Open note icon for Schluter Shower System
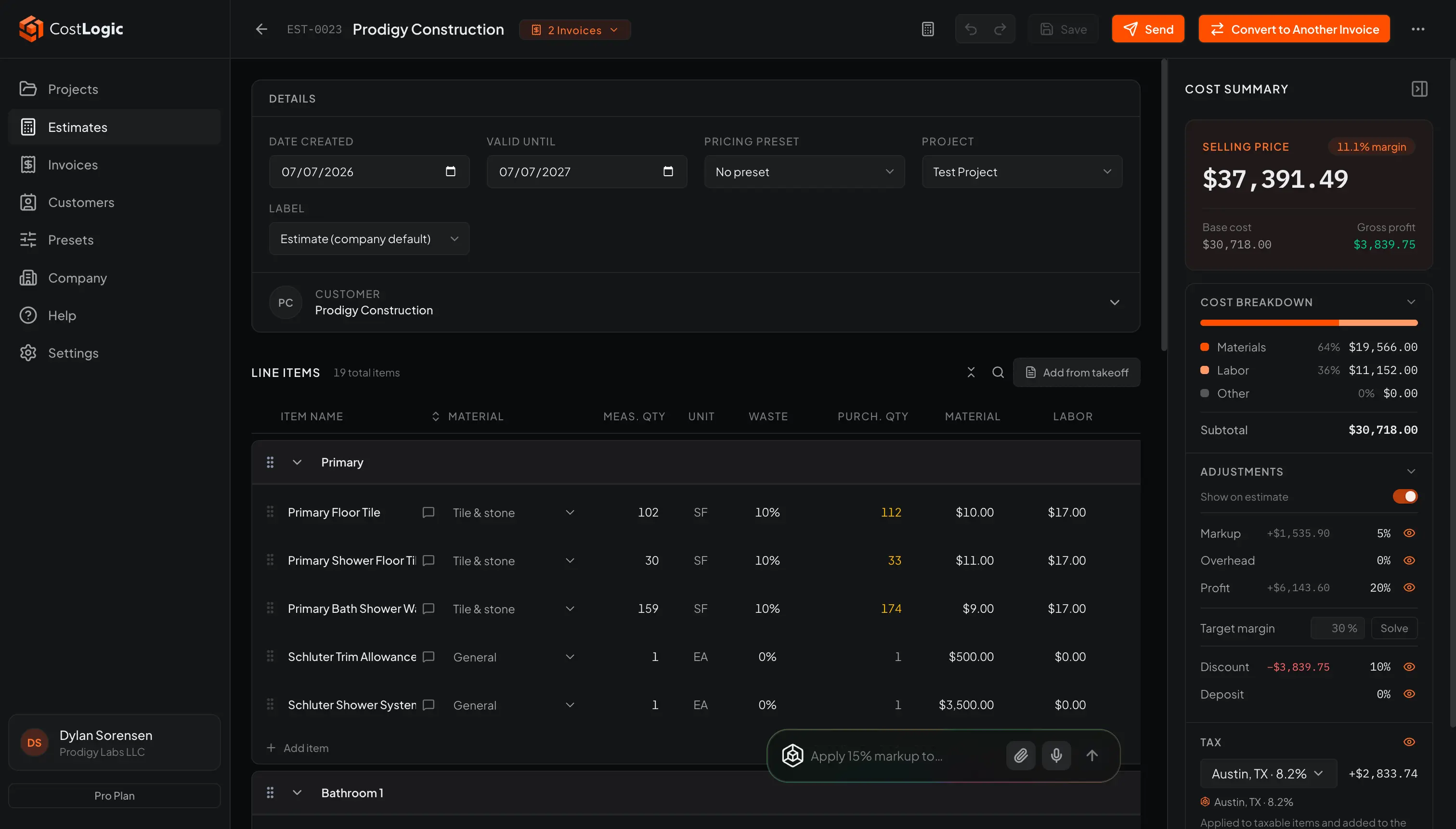Viewport: 1456px width, 829px height. pos(428,705)
